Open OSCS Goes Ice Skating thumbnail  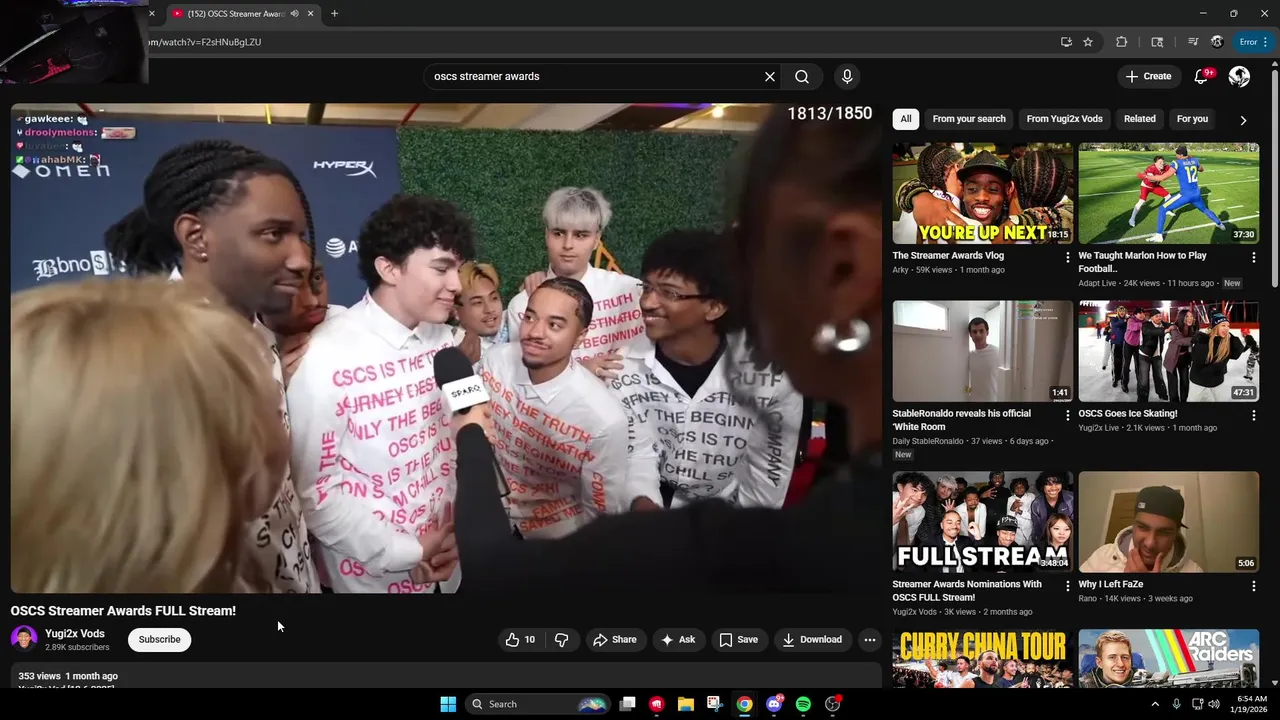(x=1169, y=351)
